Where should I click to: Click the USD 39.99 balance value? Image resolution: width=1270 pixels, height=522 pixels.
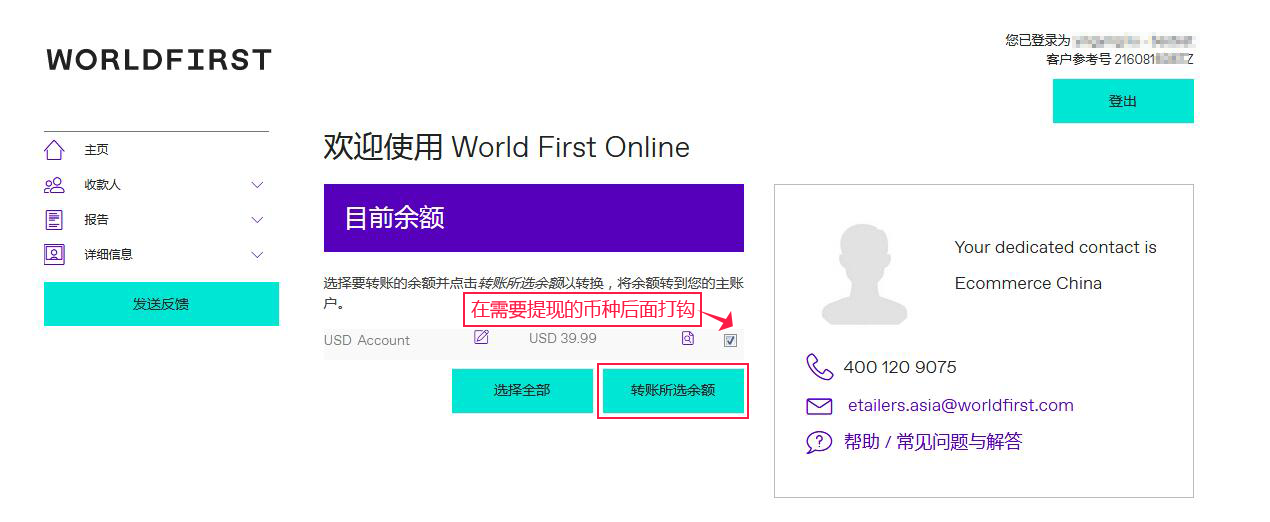pos(563,338)
